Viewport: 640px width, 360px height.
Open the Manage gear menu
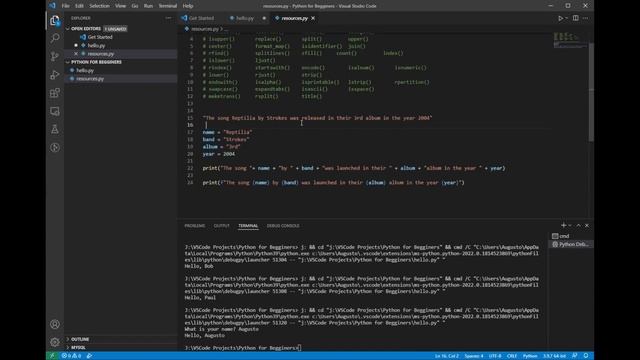point(55,342)
